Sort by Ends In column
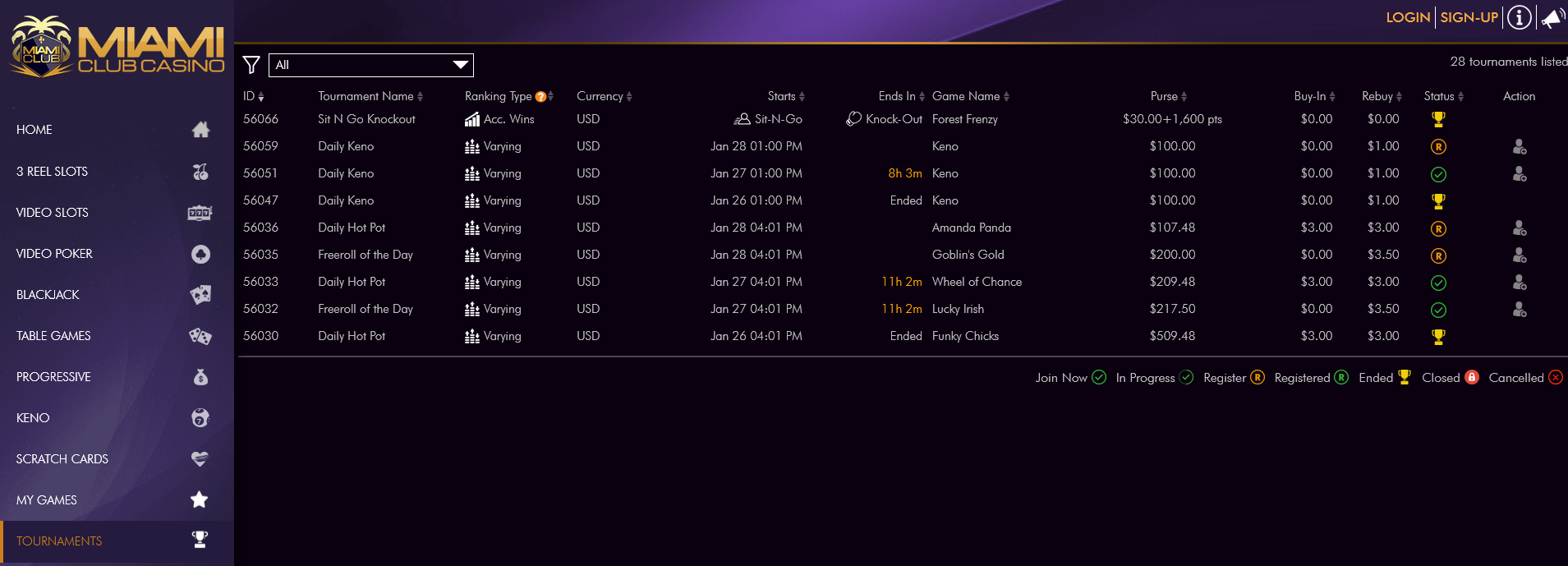This screenshot has height=566, width=1568. click(x=902, y=96)
